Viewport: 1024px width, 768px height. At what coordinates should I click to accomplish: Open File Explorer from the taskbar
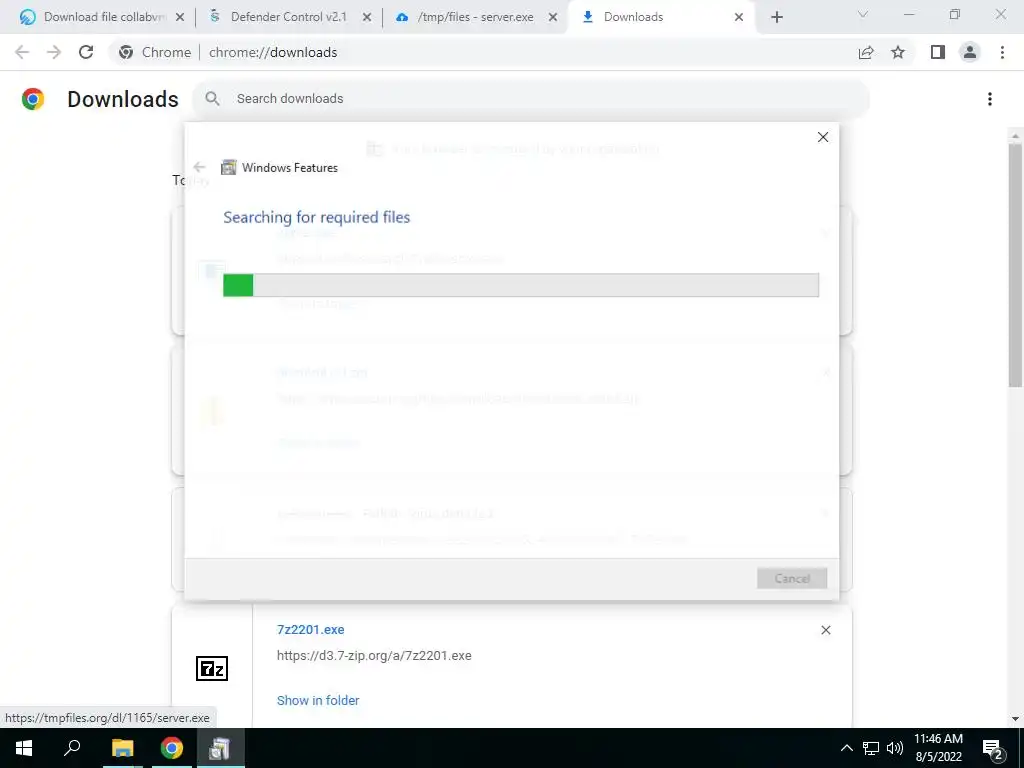click(x=122, y=748)
